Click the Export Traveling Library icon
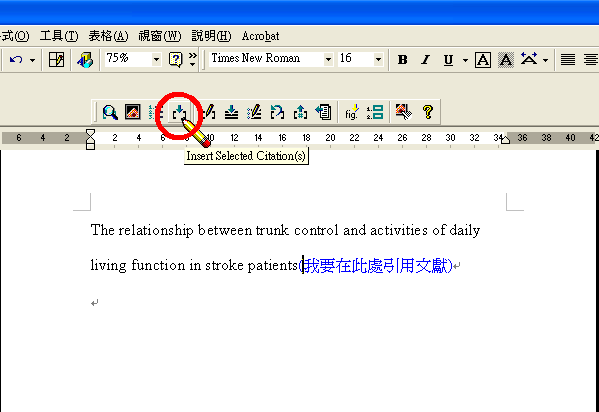Image resolution: width=599 pixels, height=412 pixels. (x=323, y=112)
